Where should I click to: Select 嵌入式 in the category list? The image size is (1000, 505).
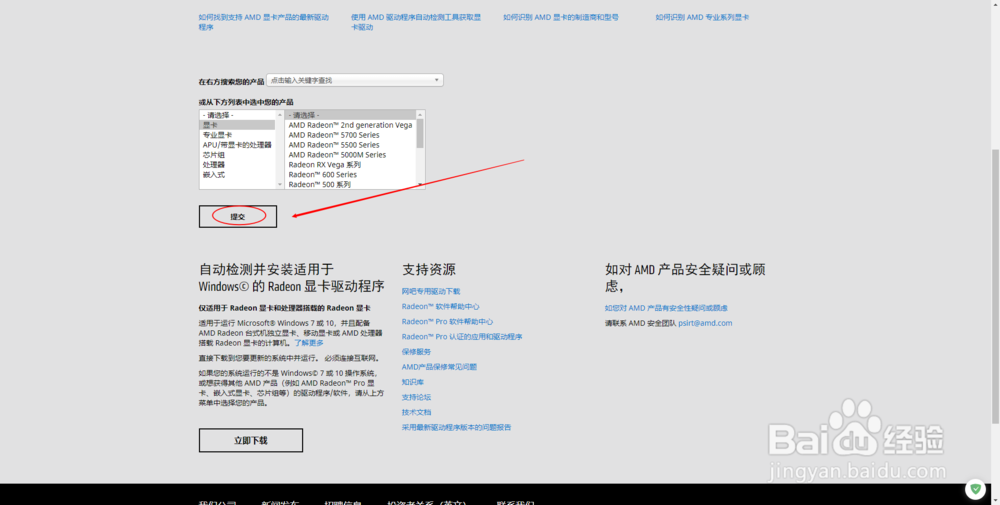coord(237,175)
